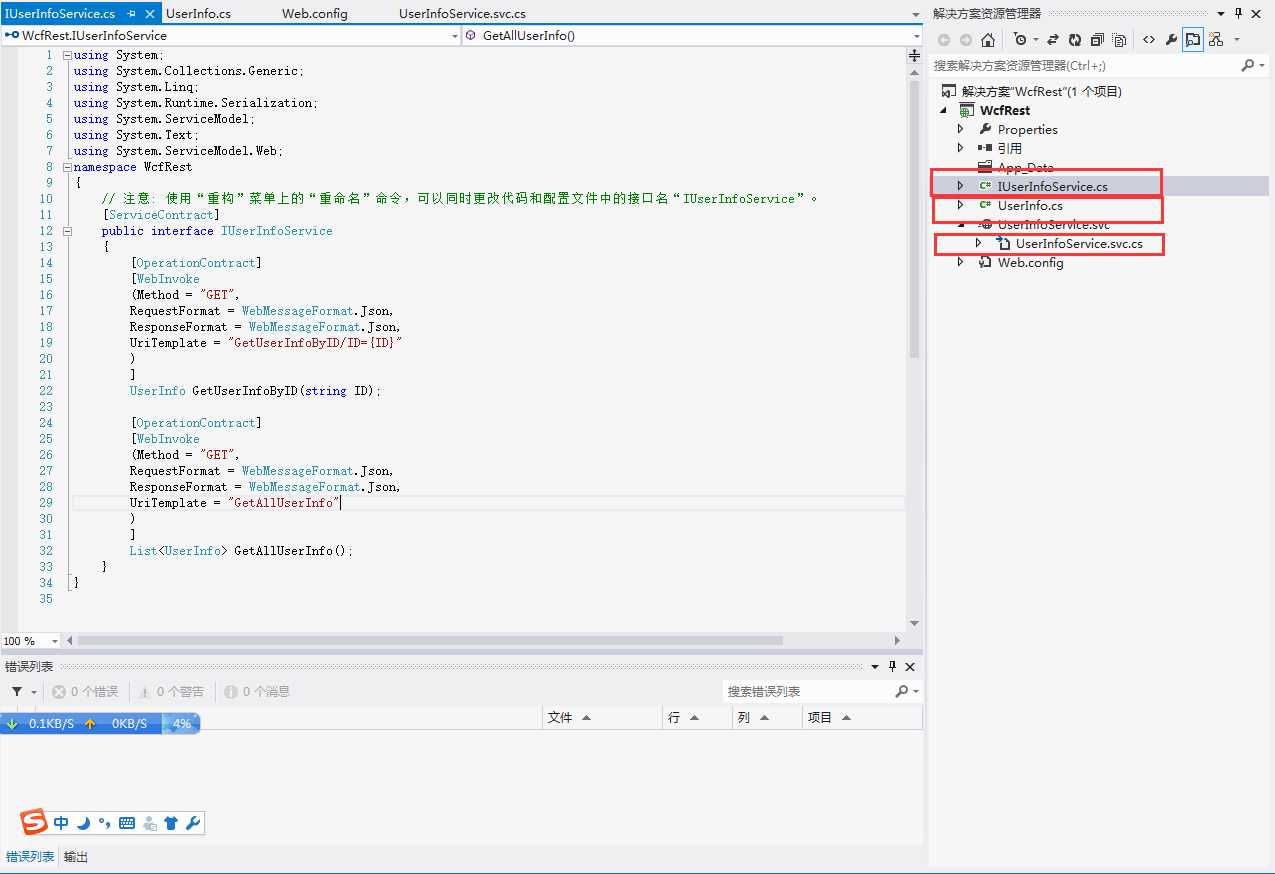1275x874 pixels.
Task: Toggle the 0 个消息 messages filter
Action: click(258, 692)
